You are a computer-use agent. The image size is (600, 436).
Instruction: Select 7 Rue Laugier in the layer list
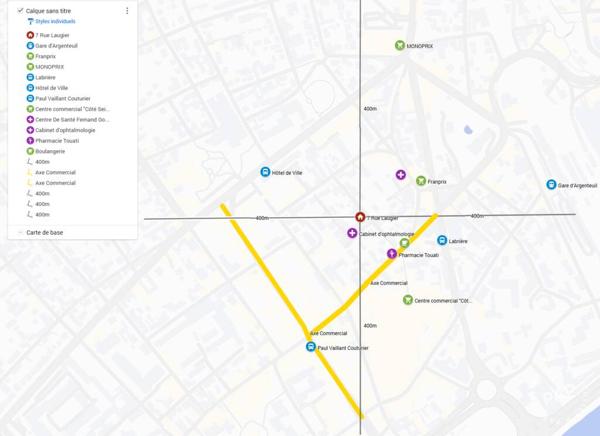click(52, 35)
